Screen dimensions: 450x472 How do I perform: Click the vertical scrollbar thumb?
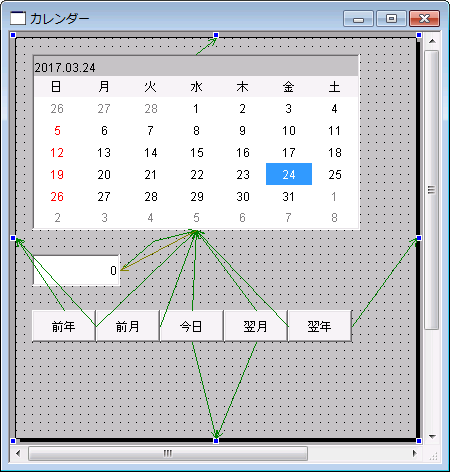[x=432, y=190]
